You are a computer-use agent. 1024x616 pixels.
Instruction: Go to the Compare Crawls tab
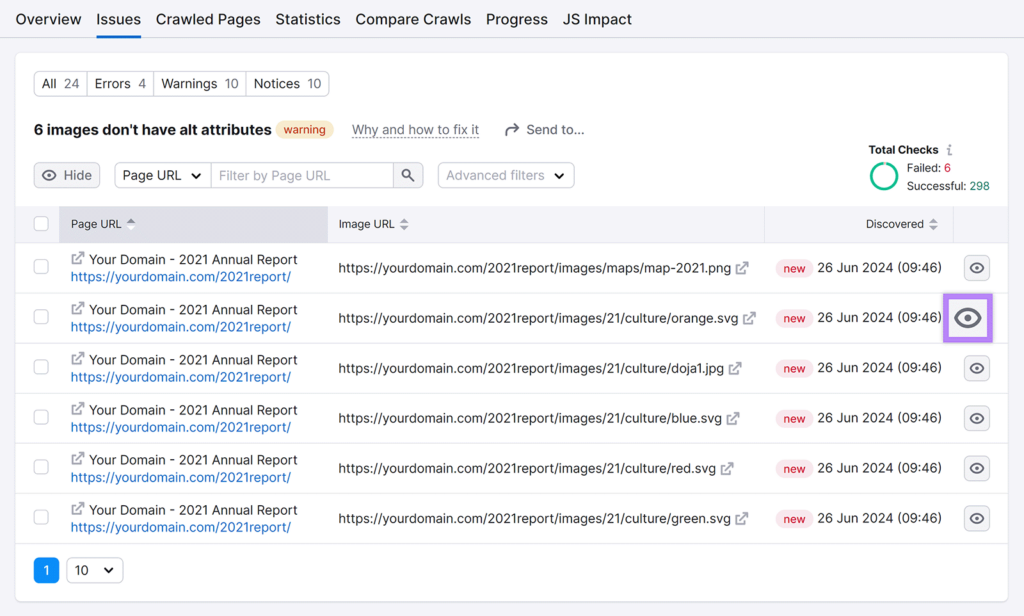coord(413,20)
